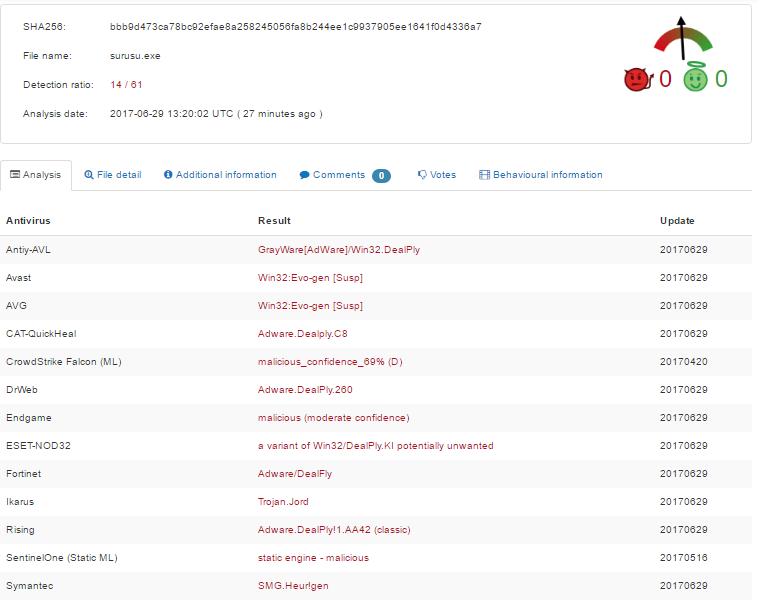
Task: Click the green harmless vote count 0
Action: coord(721,79)
